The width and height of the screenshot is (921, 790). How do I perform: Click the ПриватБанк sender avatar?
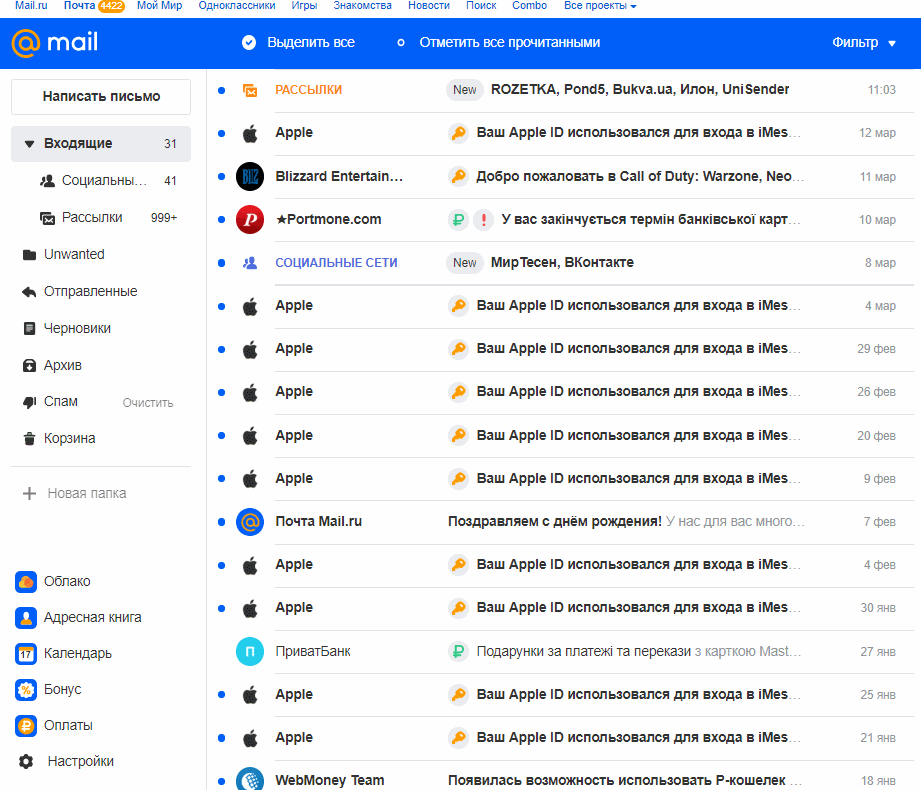click(250, 651)
